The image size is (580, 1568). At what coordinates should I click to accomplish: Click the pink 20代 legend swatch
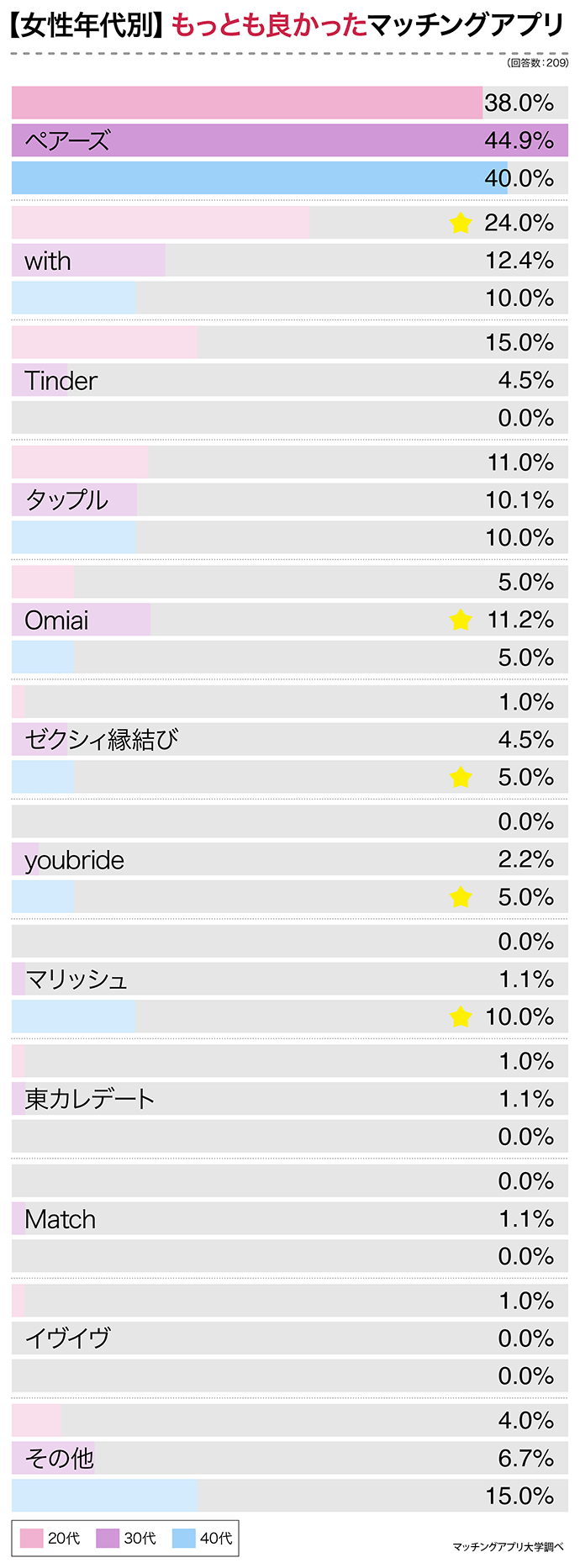coord(31,1538)
